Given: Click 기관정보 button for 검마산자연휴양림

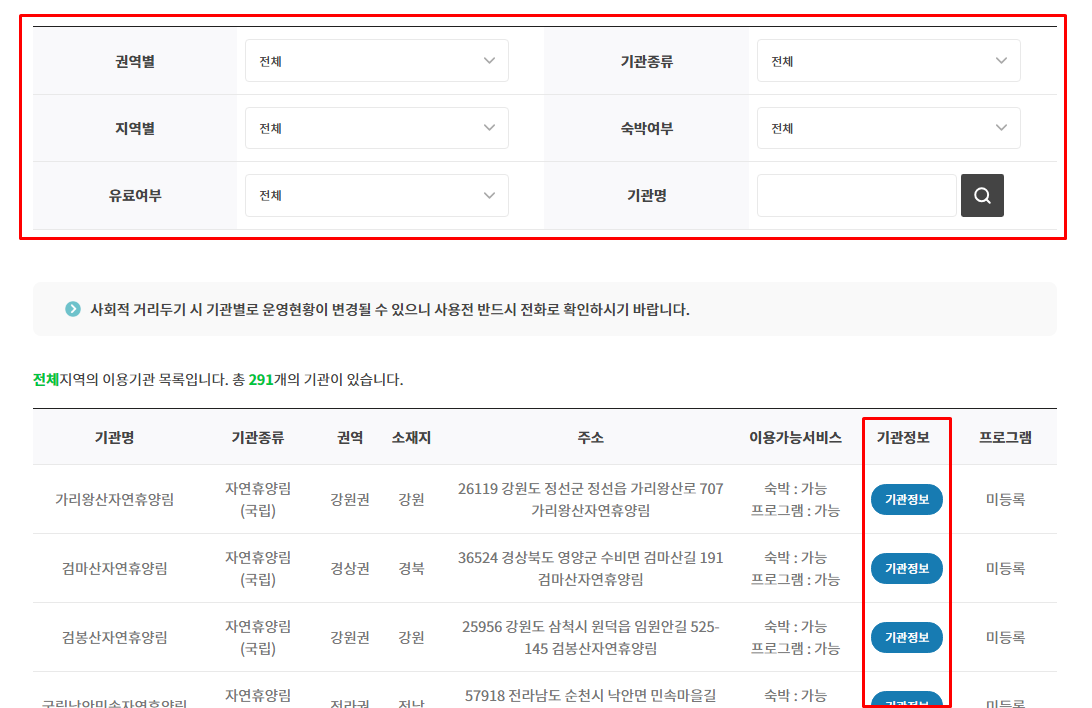Looking at the screenshot, I should click(906, 568).
